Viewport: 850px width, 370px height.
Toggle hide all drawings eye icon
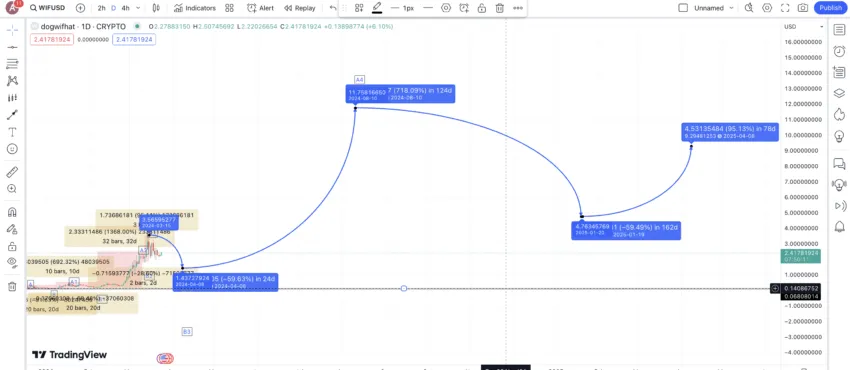tap(12, 262)
